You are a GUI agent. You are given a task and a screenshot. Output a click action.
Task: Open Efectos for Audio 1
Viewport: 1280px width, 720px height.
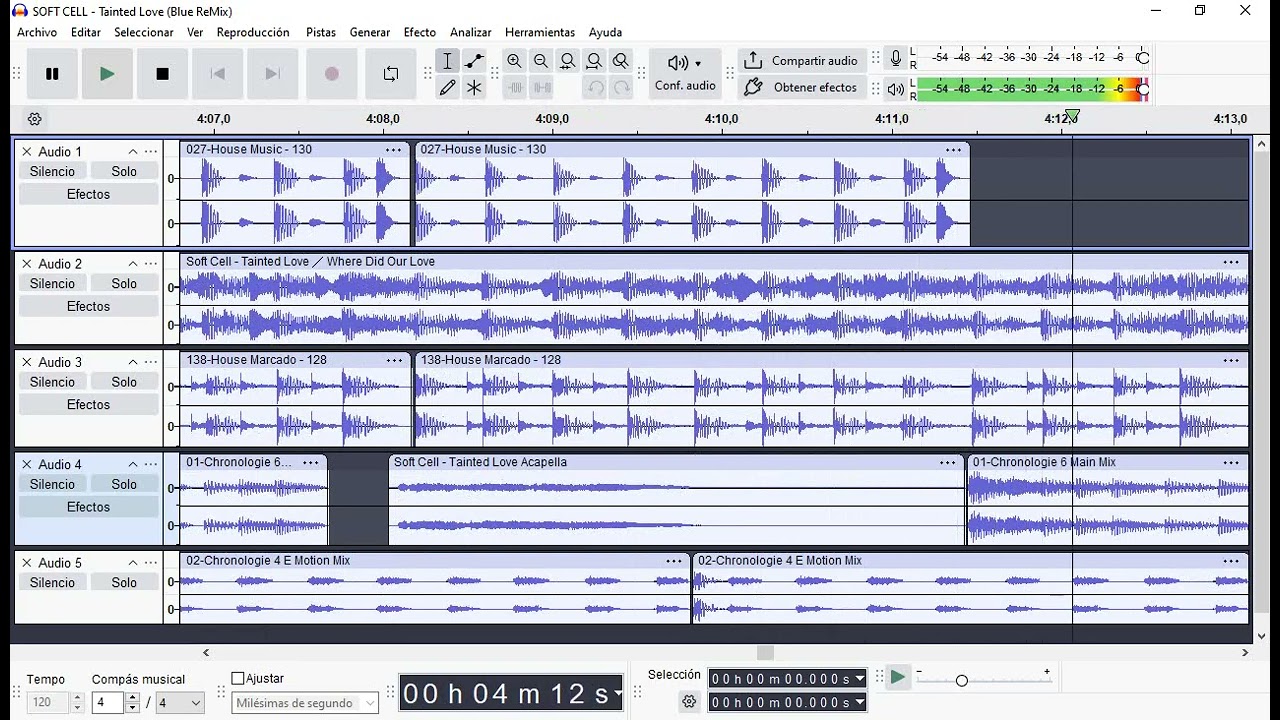coord(89,194)
